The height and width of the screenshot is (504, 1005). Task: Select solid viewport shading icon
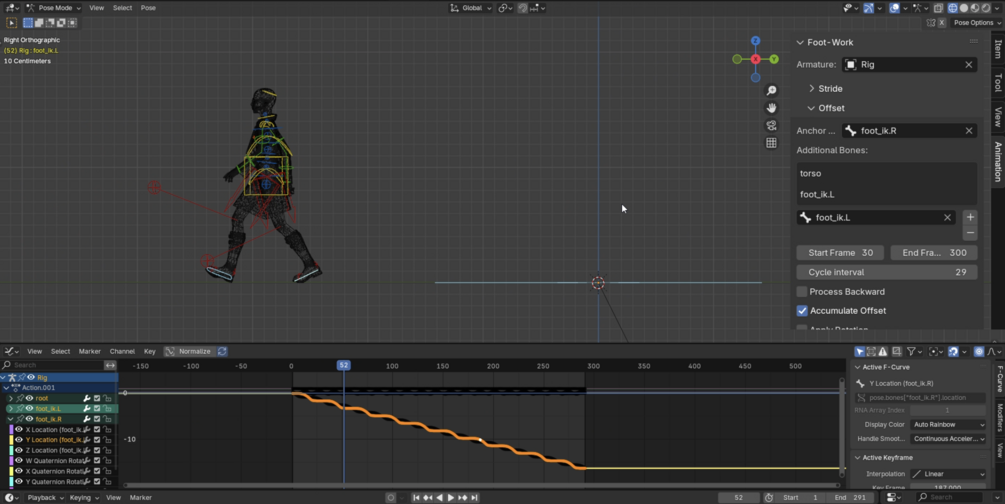tap(964, 8)
